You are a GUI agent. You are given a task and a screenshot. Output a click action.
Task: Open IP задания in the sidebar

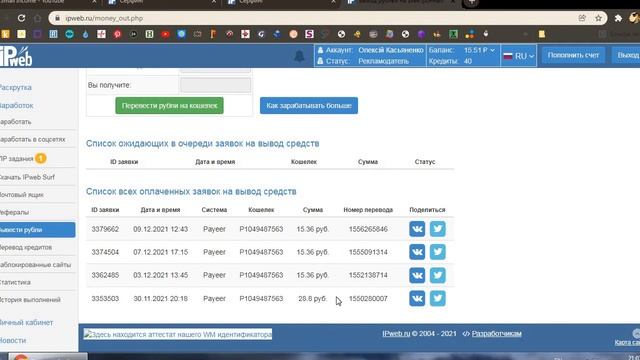(x=17, y=158)
